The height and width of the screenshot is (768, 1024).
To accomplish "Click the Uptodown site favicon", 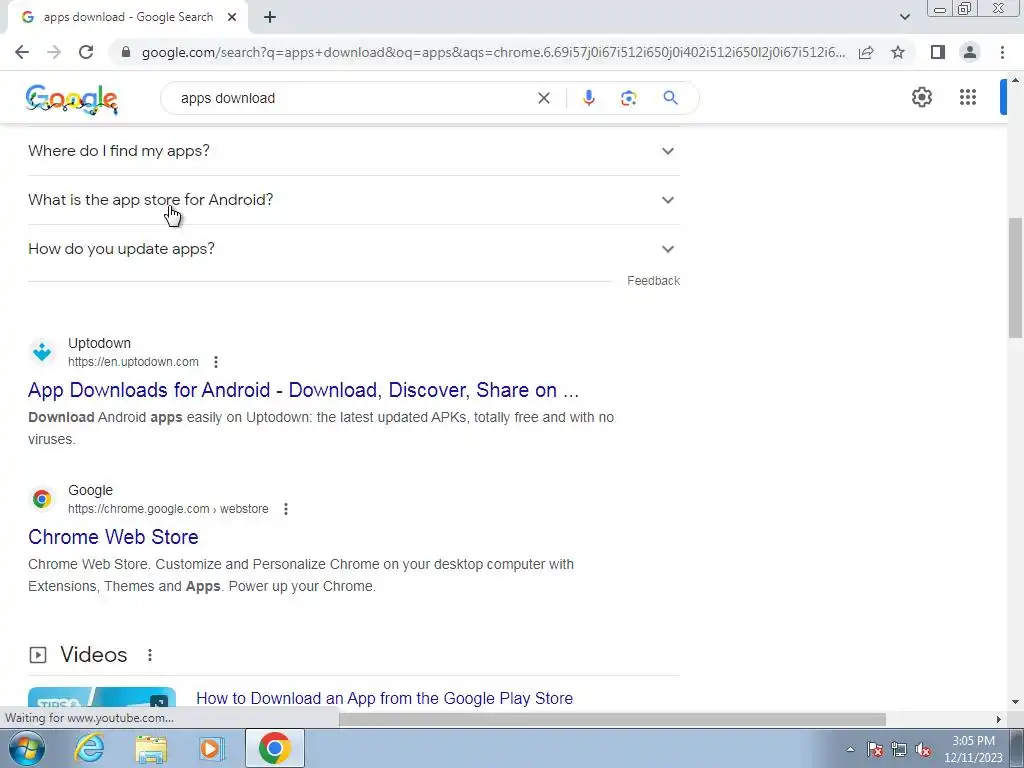I will click(x=42, y=352).
